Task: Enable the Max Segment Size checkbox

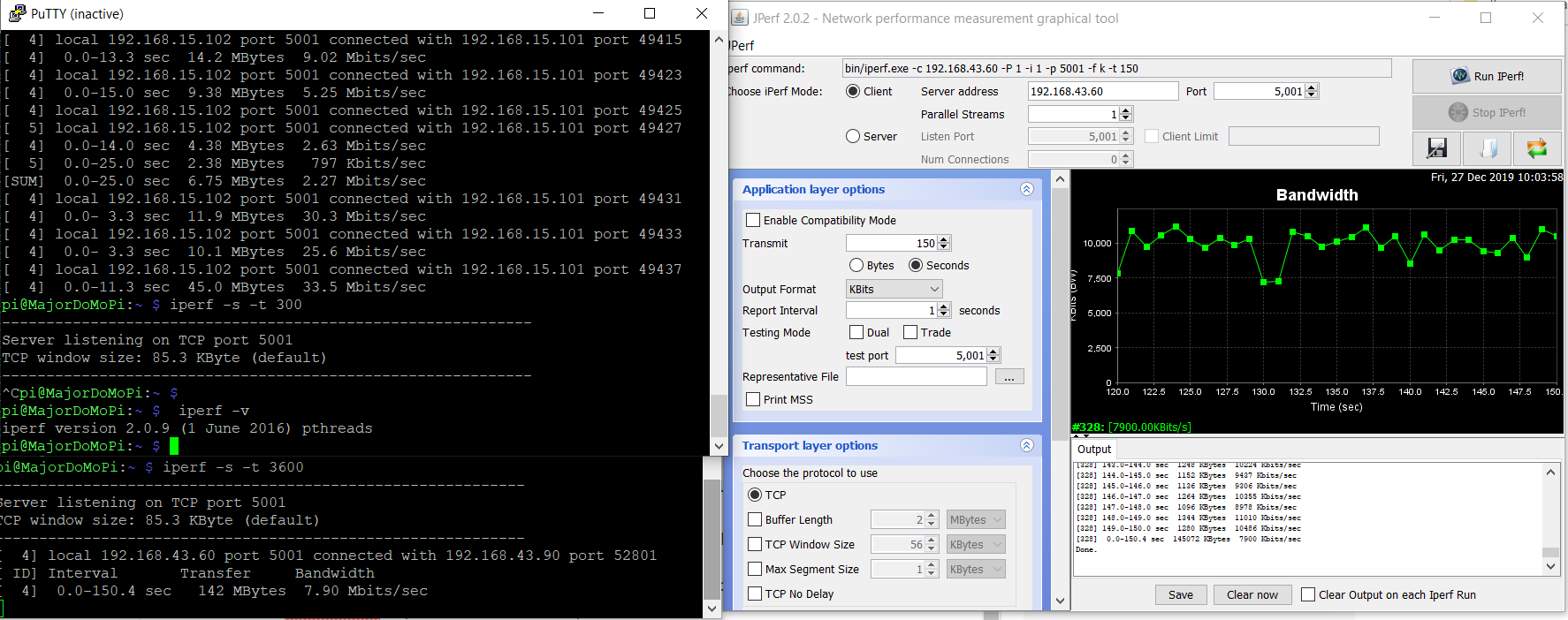Action: [755, 569]
